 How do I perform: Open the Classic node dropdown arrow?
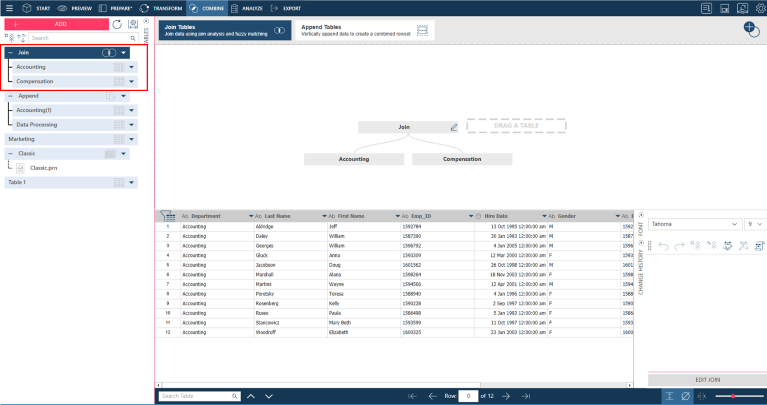(123, 154)
